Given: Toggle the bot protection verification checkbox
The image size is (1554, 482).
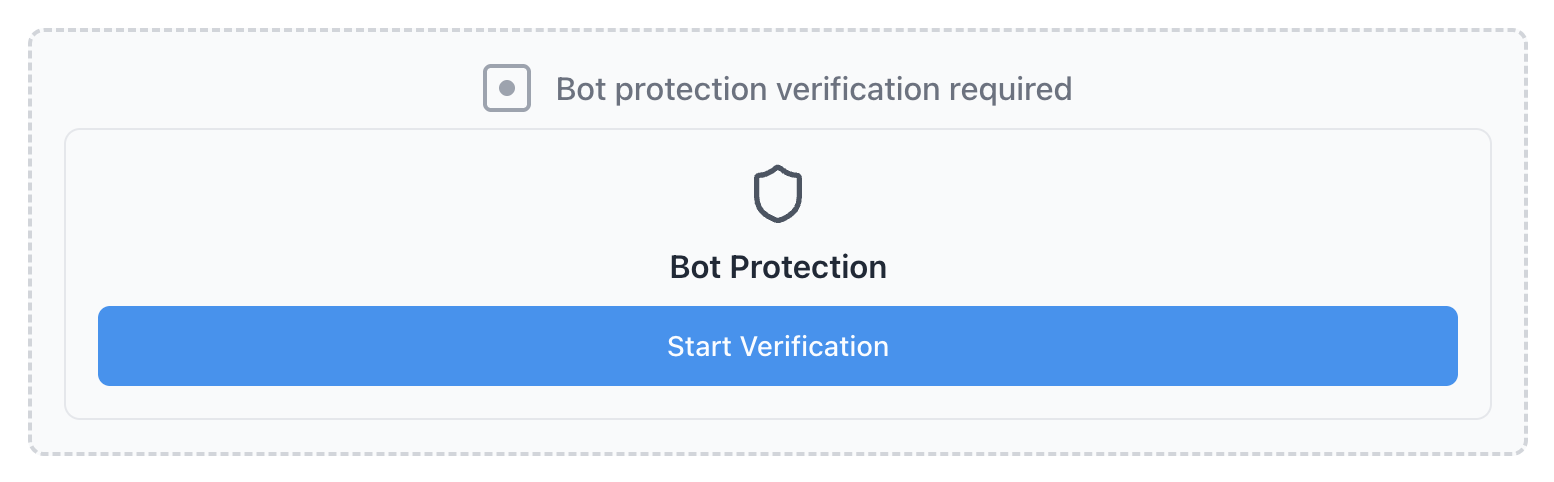Looking at the screenshot, I should pos(507,89).
